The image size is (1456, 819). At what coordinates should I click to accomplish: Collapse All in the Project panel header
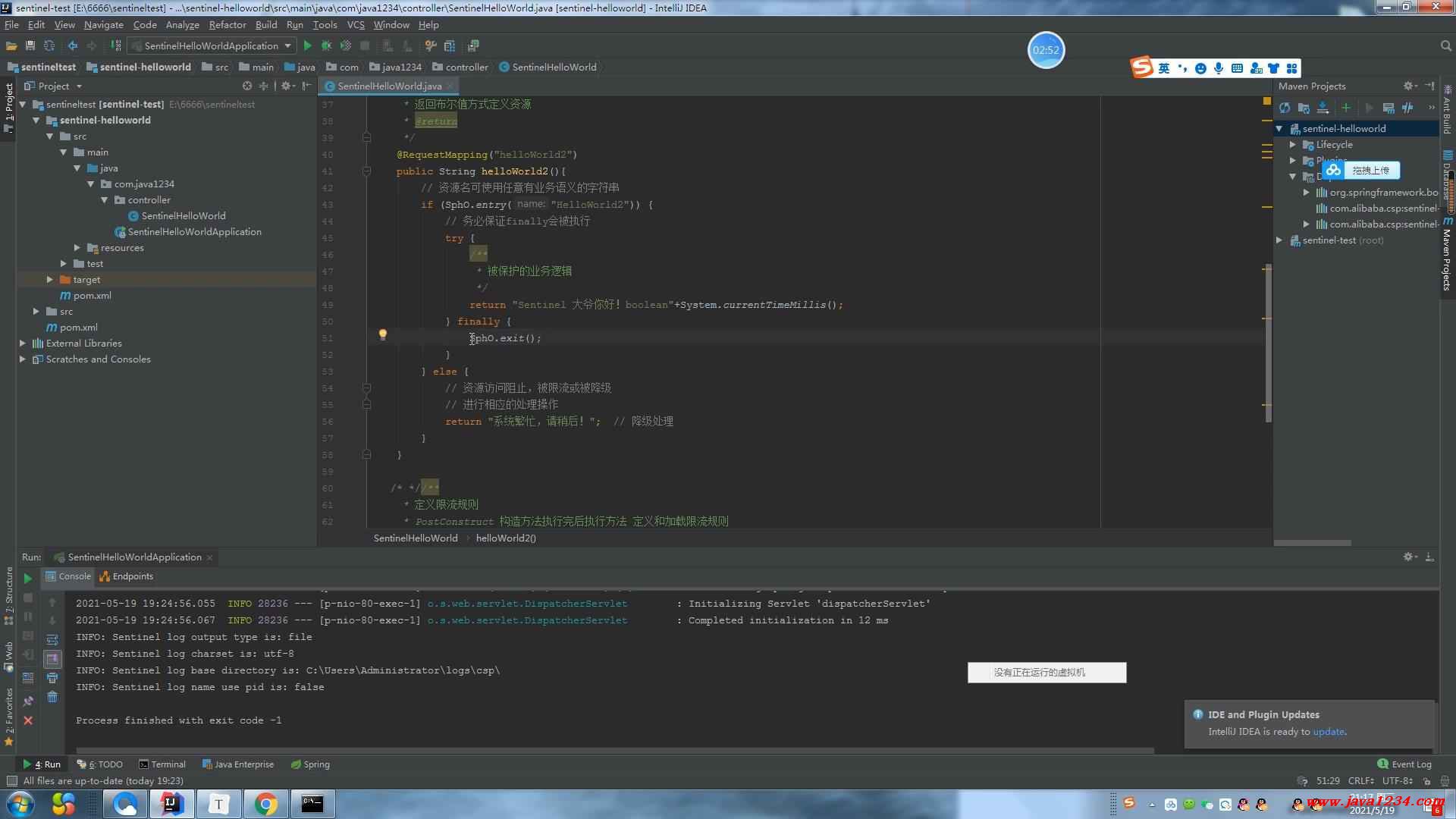click(263, 86)
